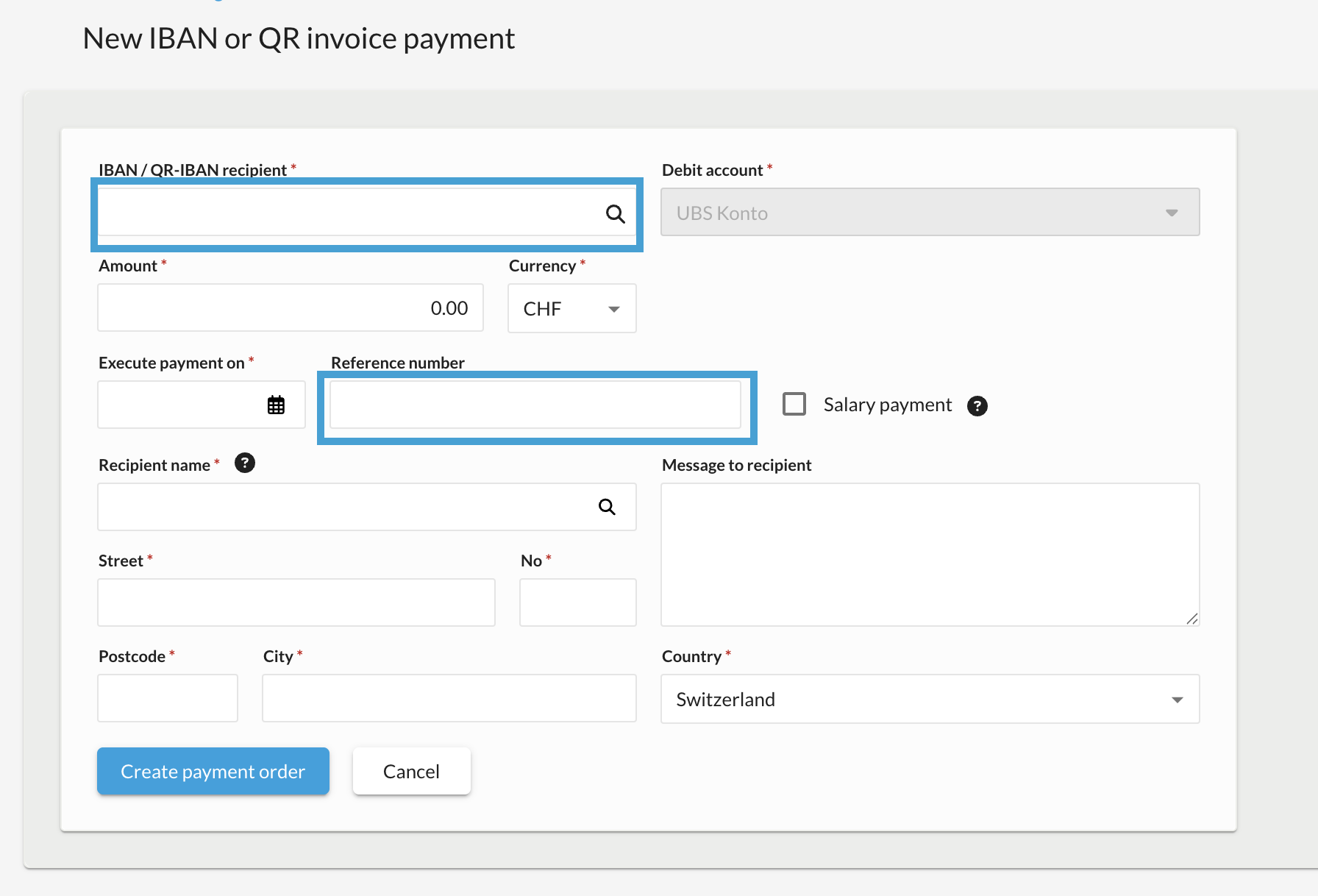The width and height of the screenshot is (1318, 896).
Task: Click the City input field
Action: pyautogui.click(x=449, y=697)
